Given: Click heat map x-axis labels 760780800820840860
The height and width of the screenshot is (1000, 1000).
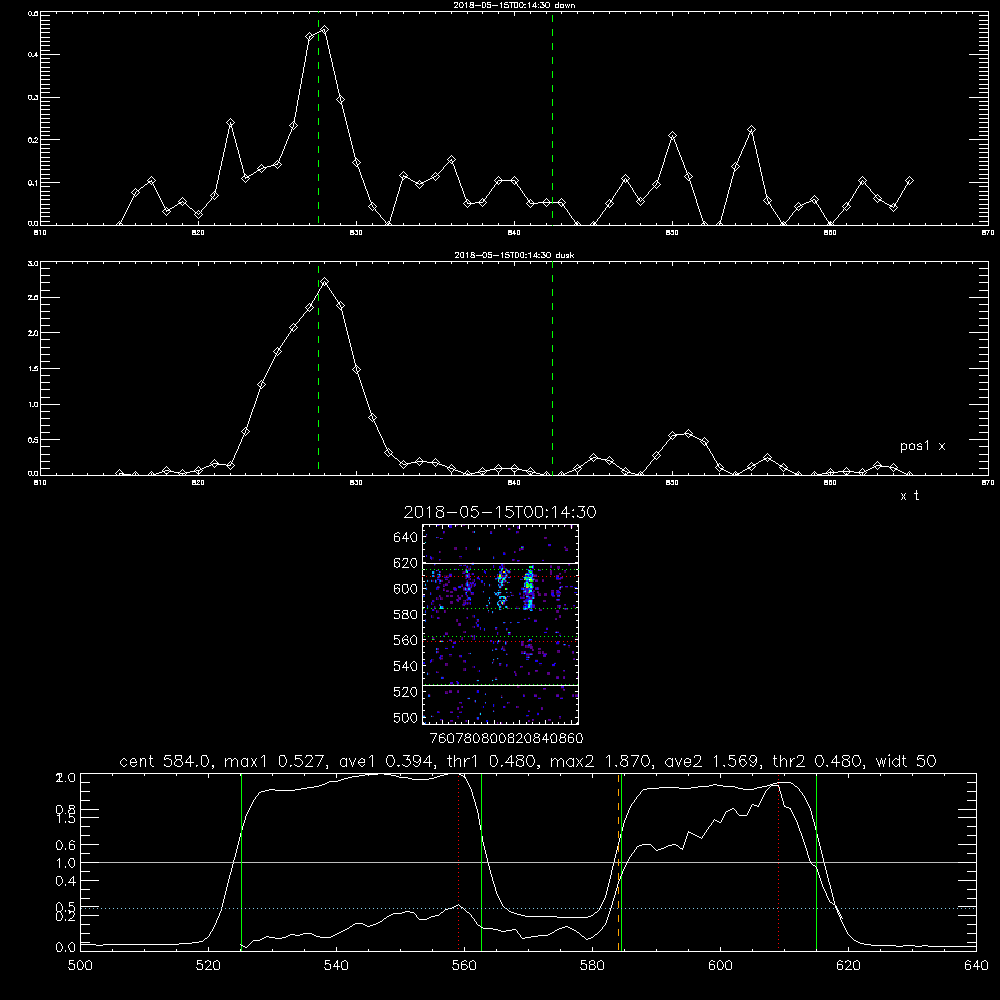Looking at the screenshot, I should click(x=507, y=738).
